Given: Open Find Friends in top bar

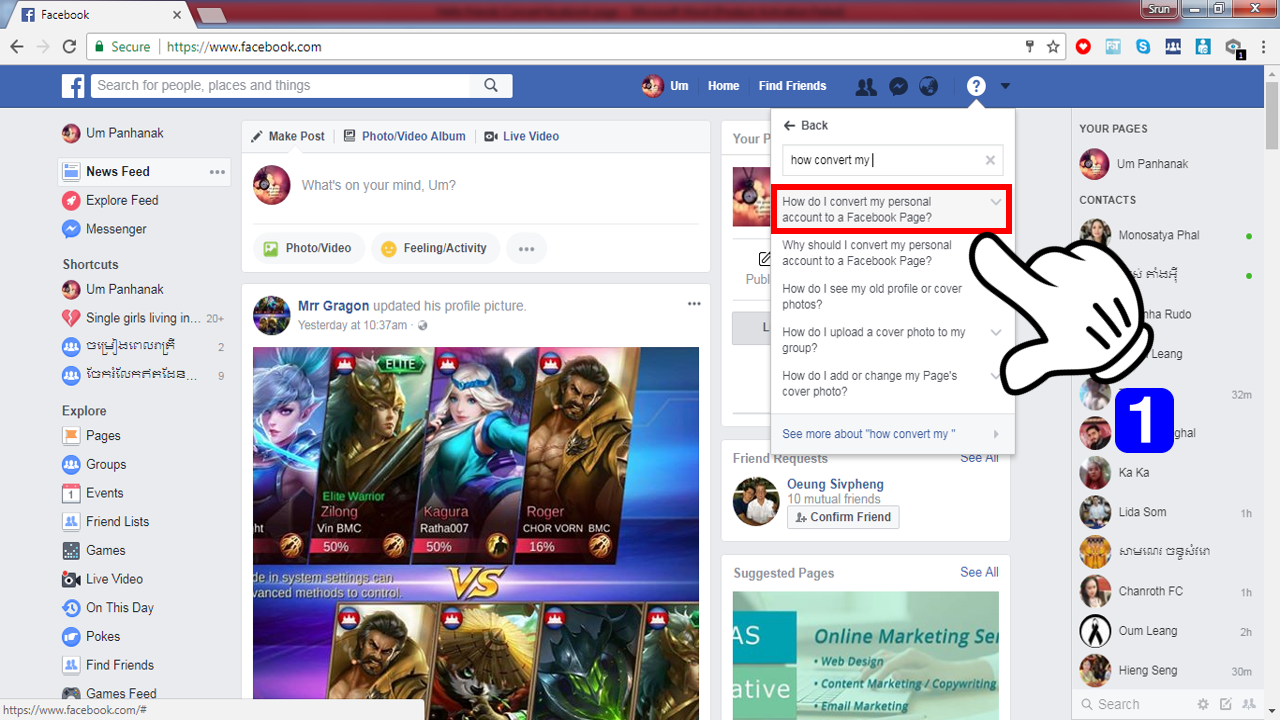Looking at the screenshot, I should pyautogui.click(x=793, y=86).
